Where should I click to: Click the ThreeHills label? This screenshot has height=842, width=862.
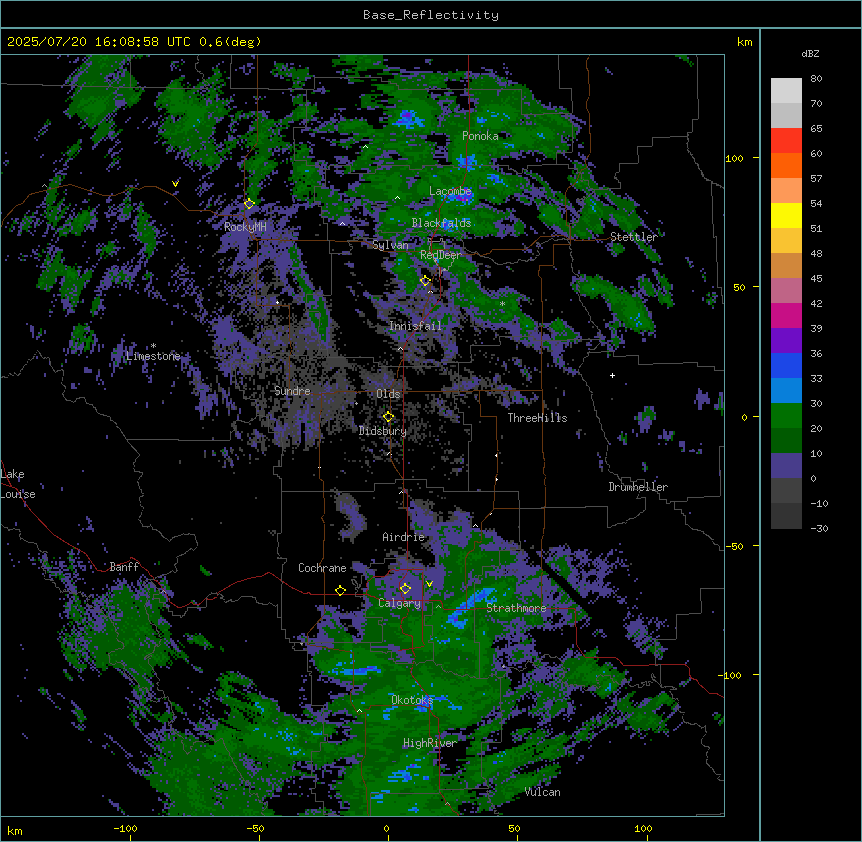(x=537, y=418)
